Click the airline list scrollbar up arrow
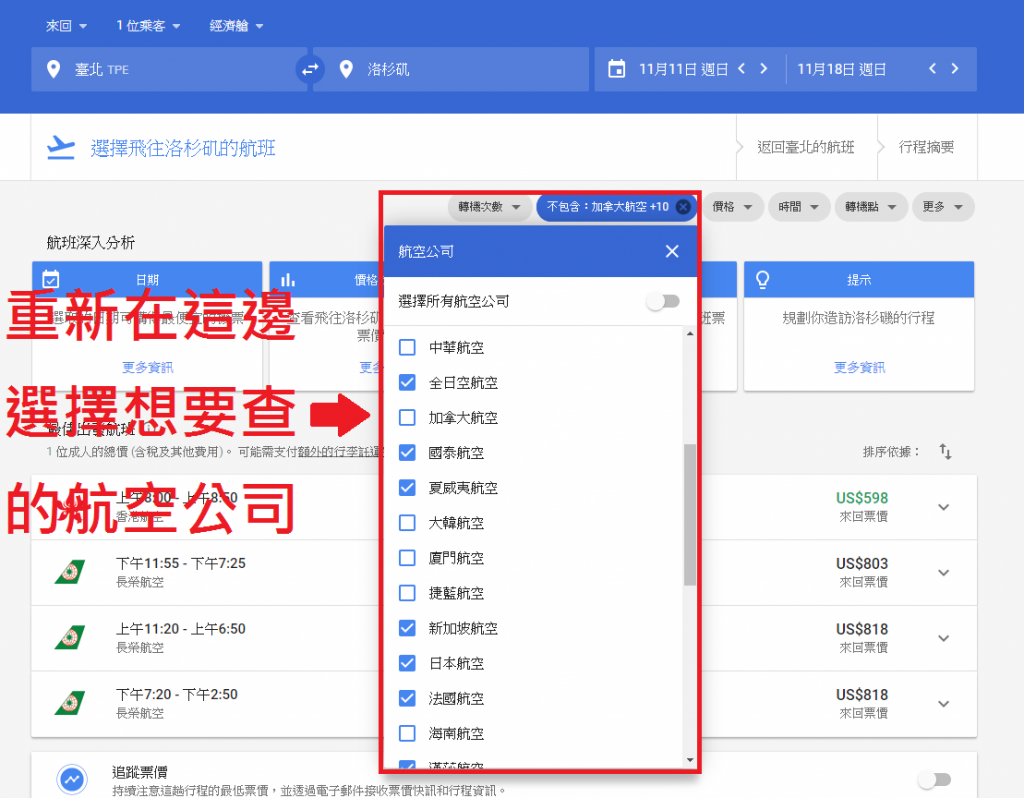 (x=690, y=334)
